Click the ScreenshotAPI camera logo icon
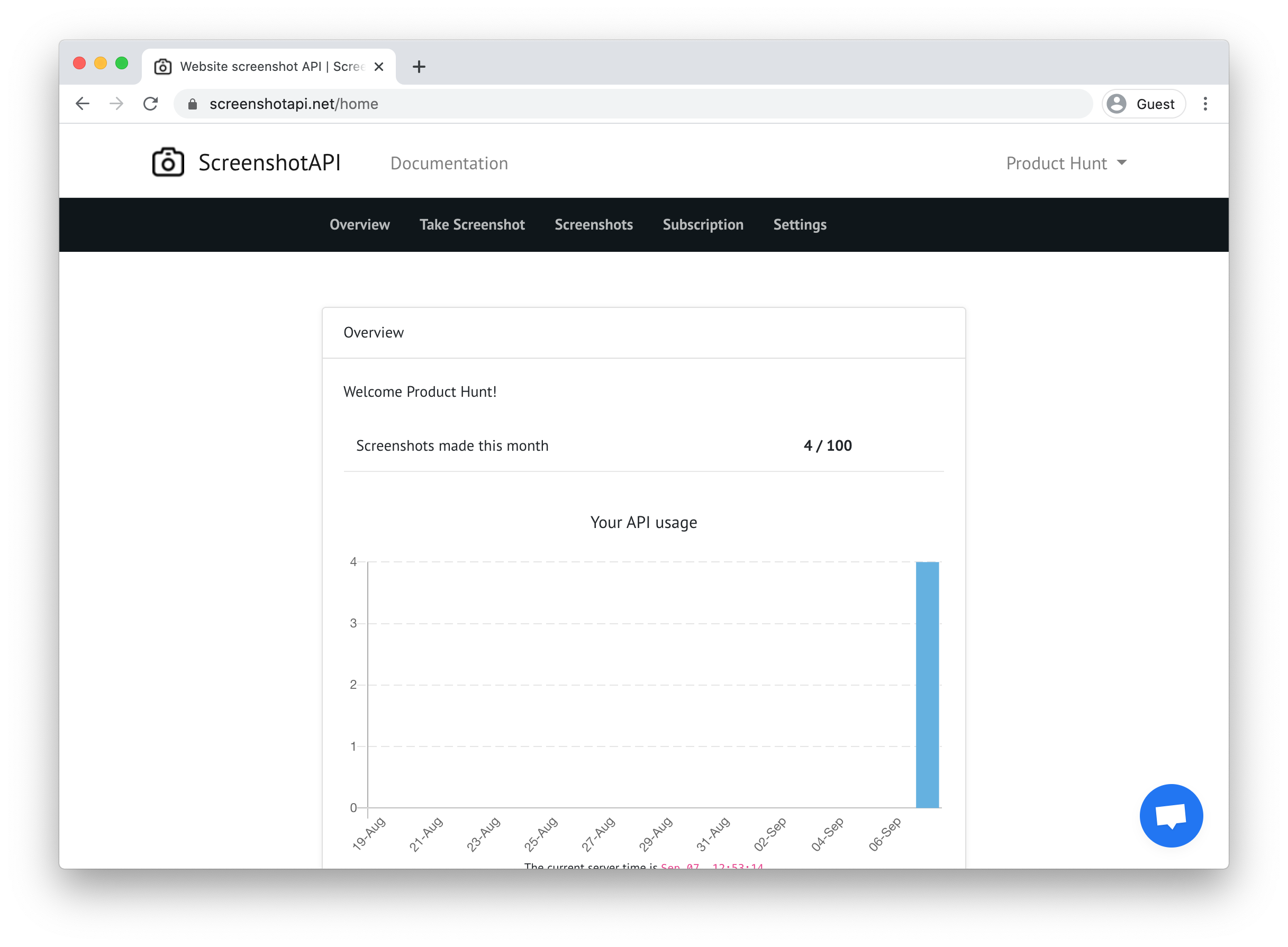This screenshot has width=1288, height=947. pos(168,163)
